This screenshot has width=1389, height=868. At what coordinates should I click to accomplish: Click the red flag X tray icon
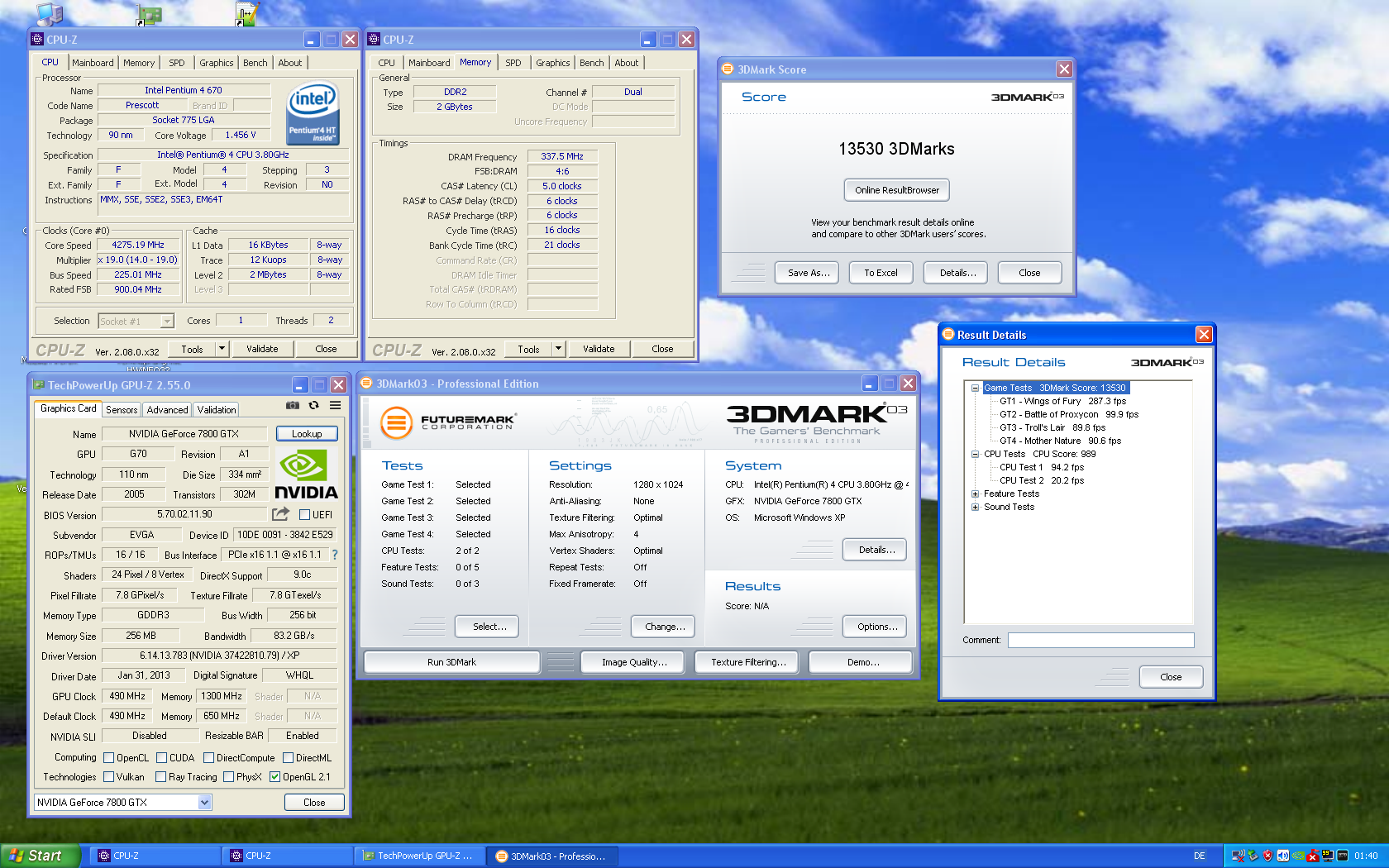point(1312,856)
